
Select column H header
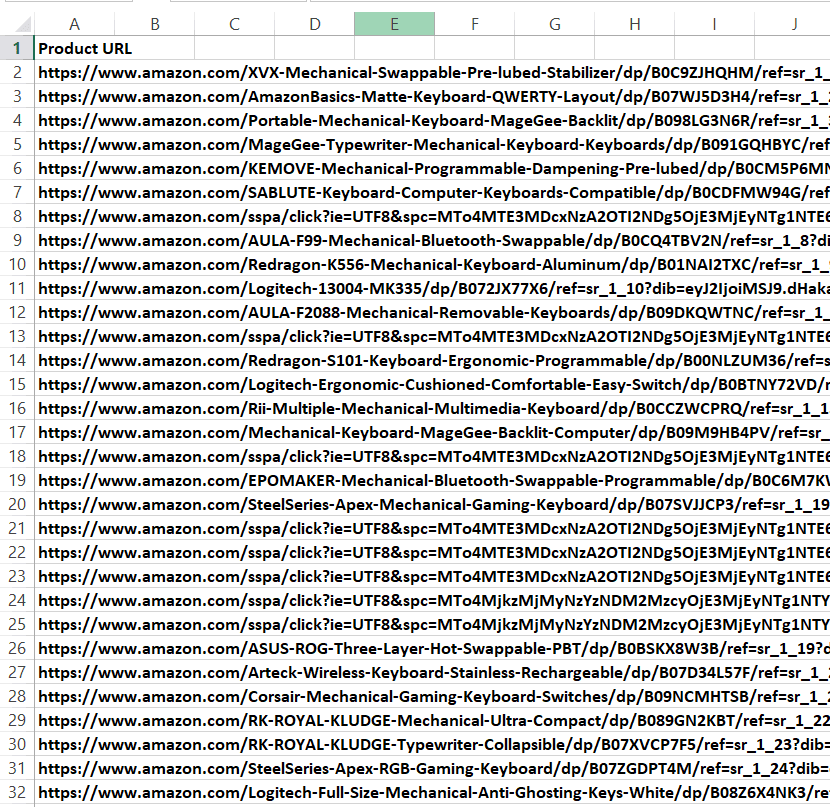(x=635, y=24)
